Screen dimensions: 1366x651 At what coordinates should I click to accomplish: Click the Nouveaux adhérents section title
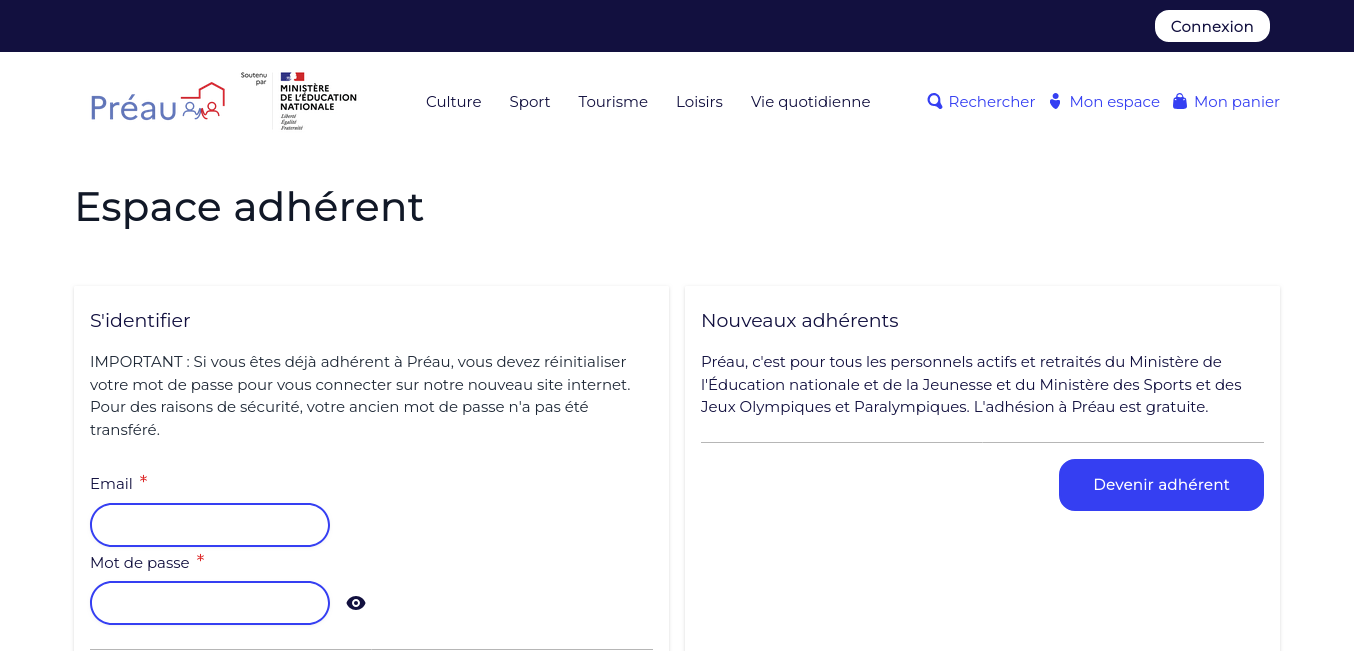(800, 321)
